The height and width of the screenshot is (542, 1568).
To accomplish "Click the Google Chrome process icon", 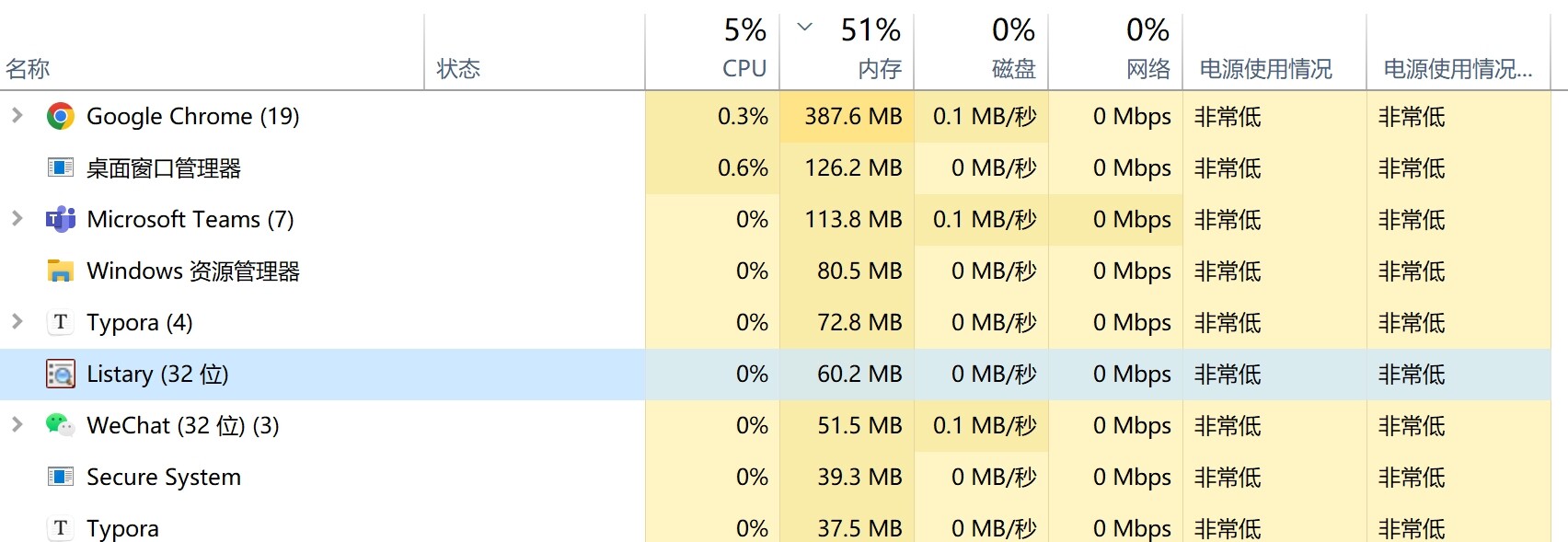I will click(x=61, y=117).
